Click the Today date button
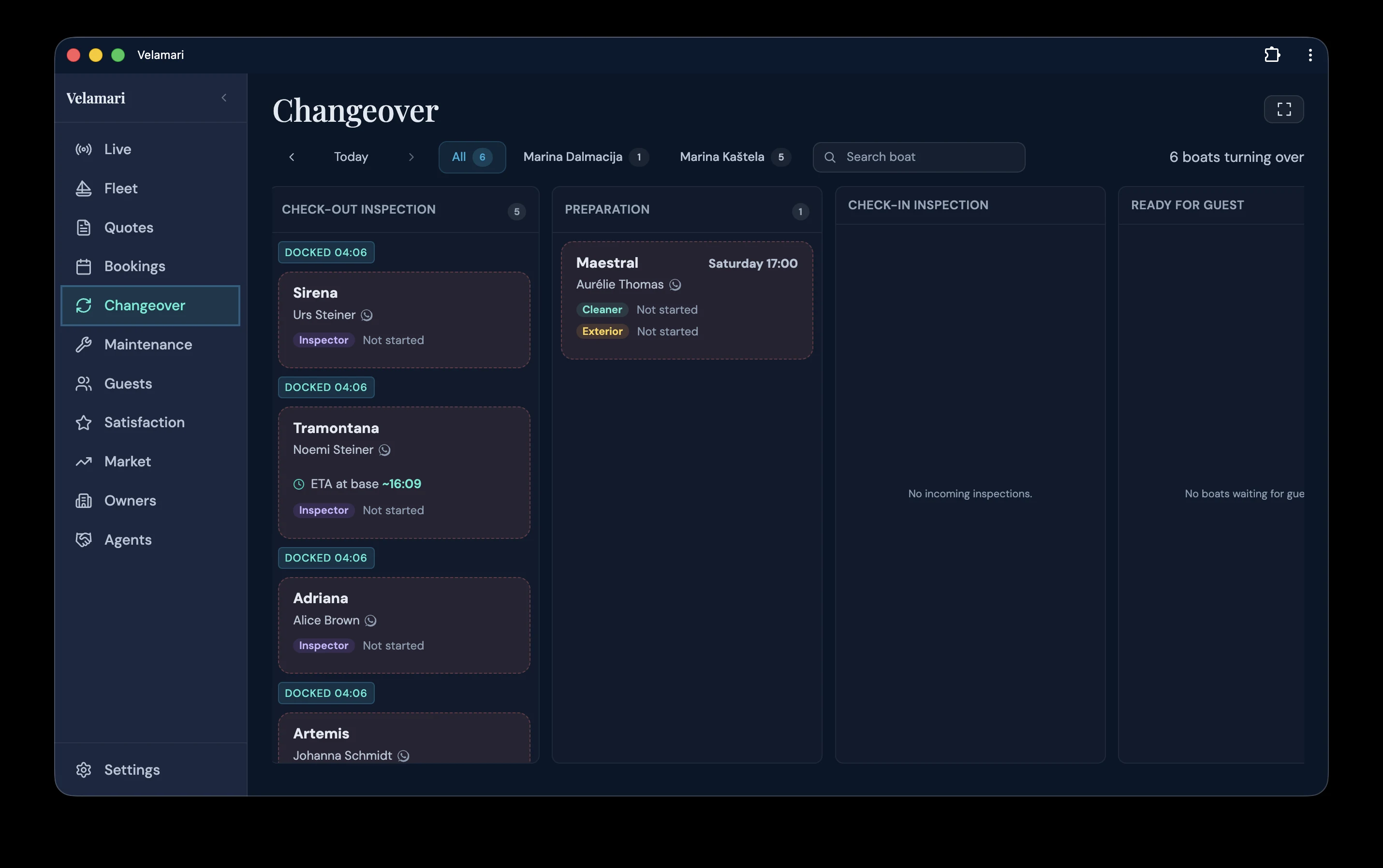This screenshot has width=1383, height=868. 351,157
